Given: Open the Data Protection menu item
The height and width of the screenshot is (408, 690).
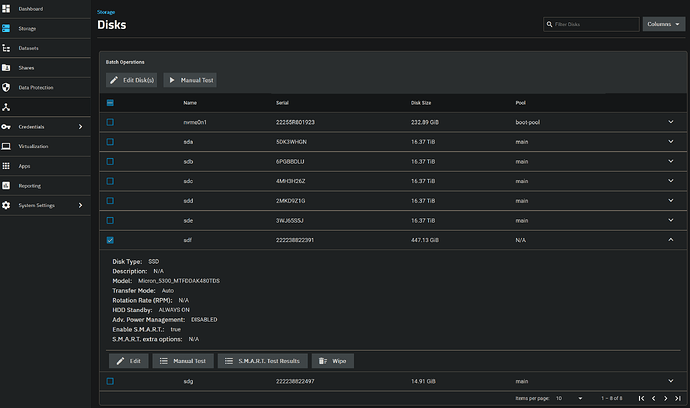Looking at the screenshot, I should click(x=45, y=88).
